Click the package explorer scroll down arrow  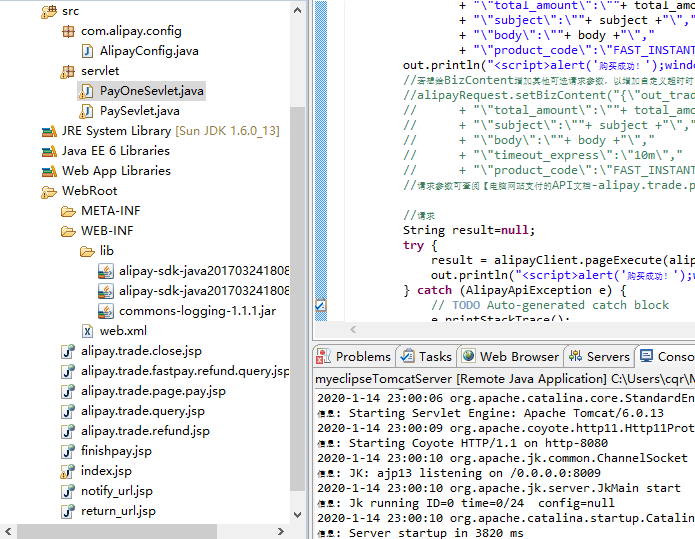coord(298,515)
